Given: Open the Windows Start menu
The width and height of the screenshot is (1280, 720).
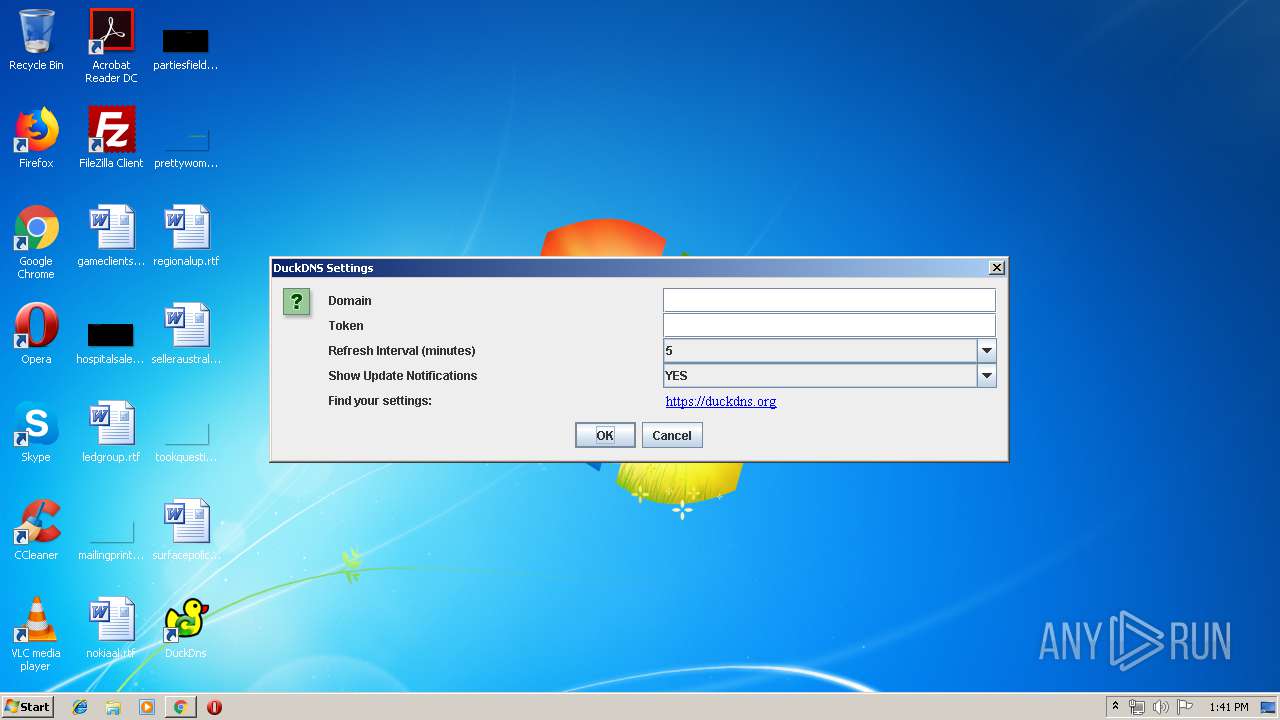Looking at the screenshot, I should coord(28,707).
